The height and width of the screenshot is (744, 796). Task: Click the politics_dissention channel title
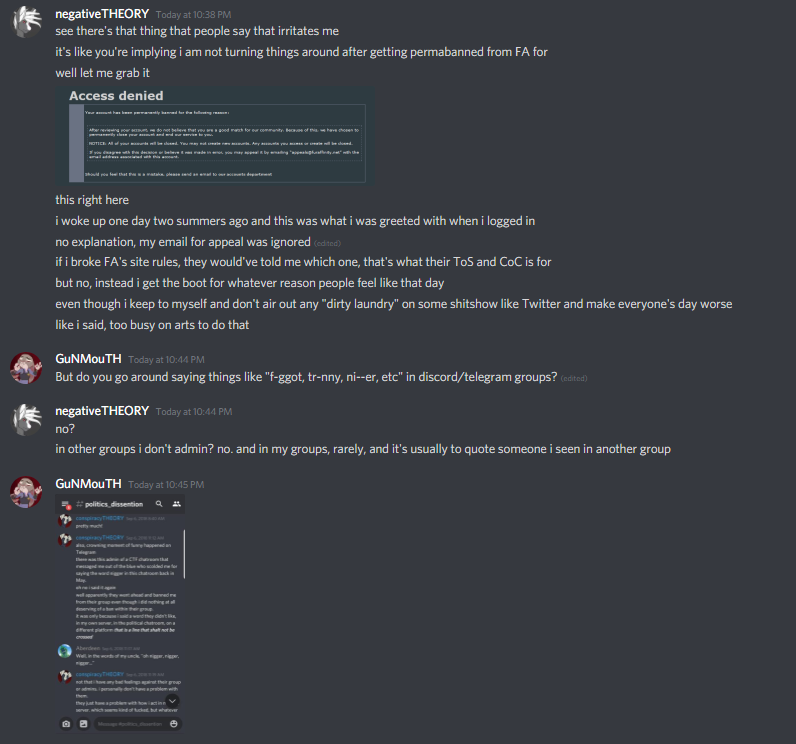[114, 504]
